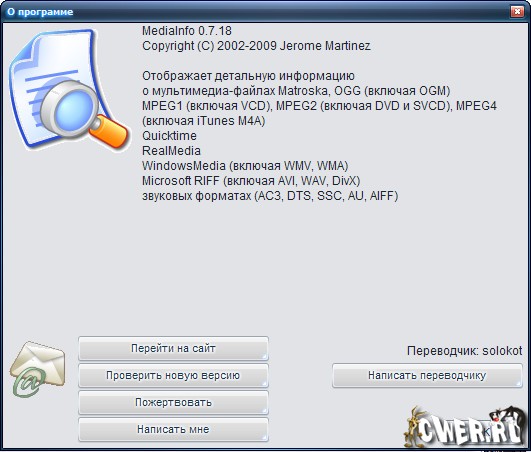Click the MediaInfo document magnifier logo

(69, 90)
